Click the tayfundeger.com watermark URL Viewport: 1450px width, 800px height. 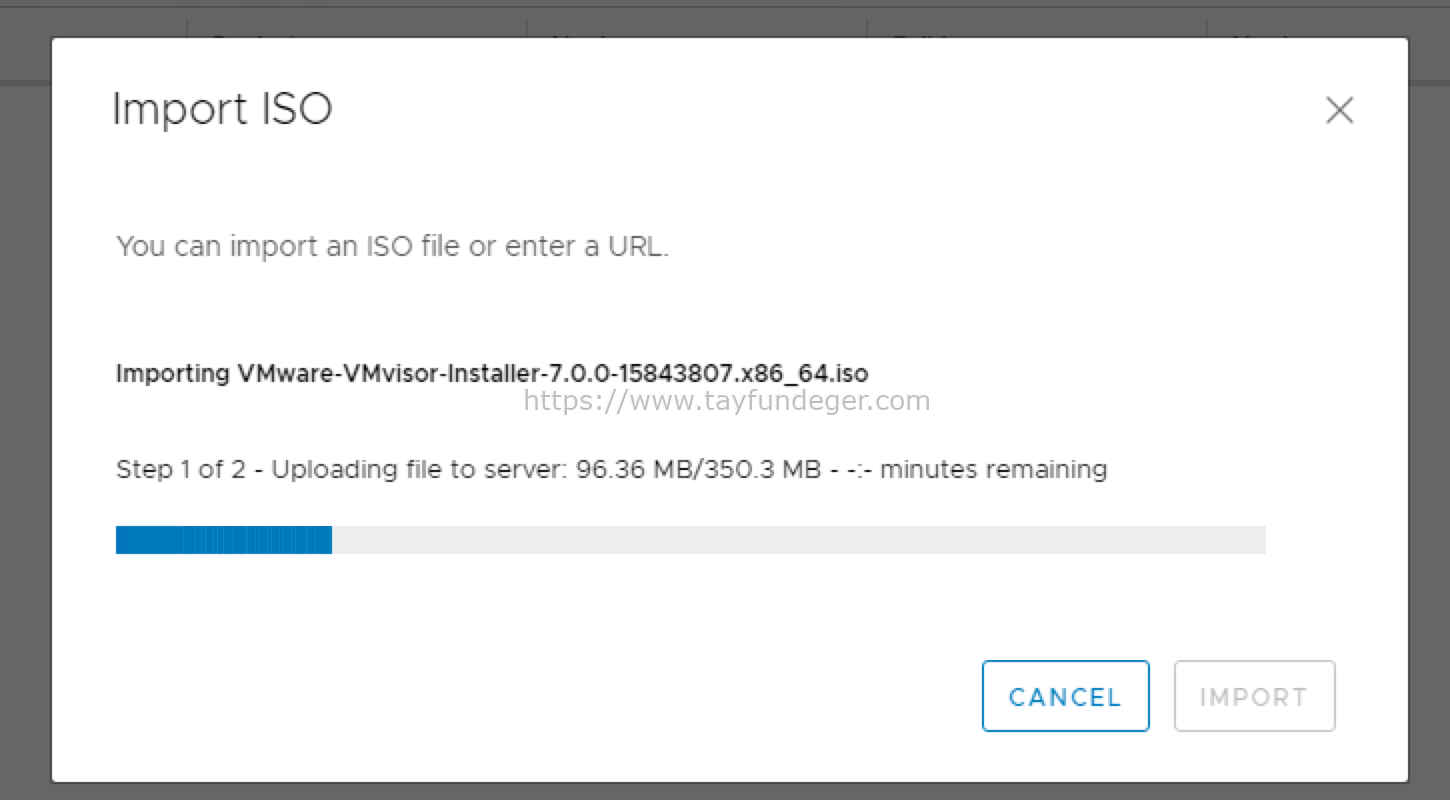(727, 402)
